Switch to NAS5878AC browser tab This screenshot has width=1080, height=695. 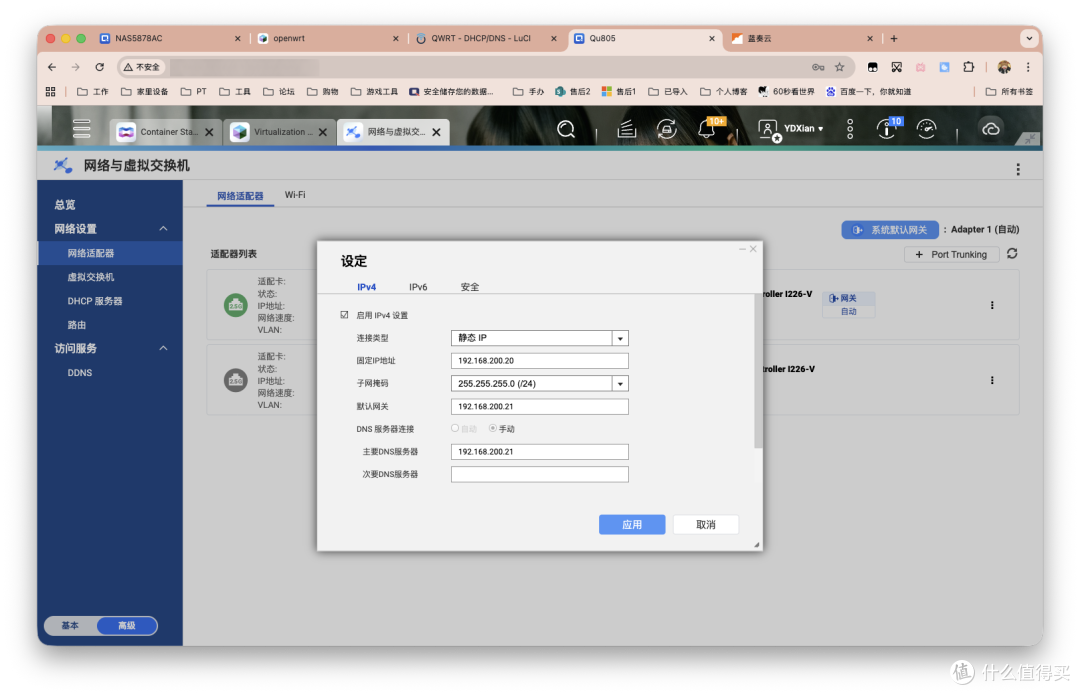169,39
